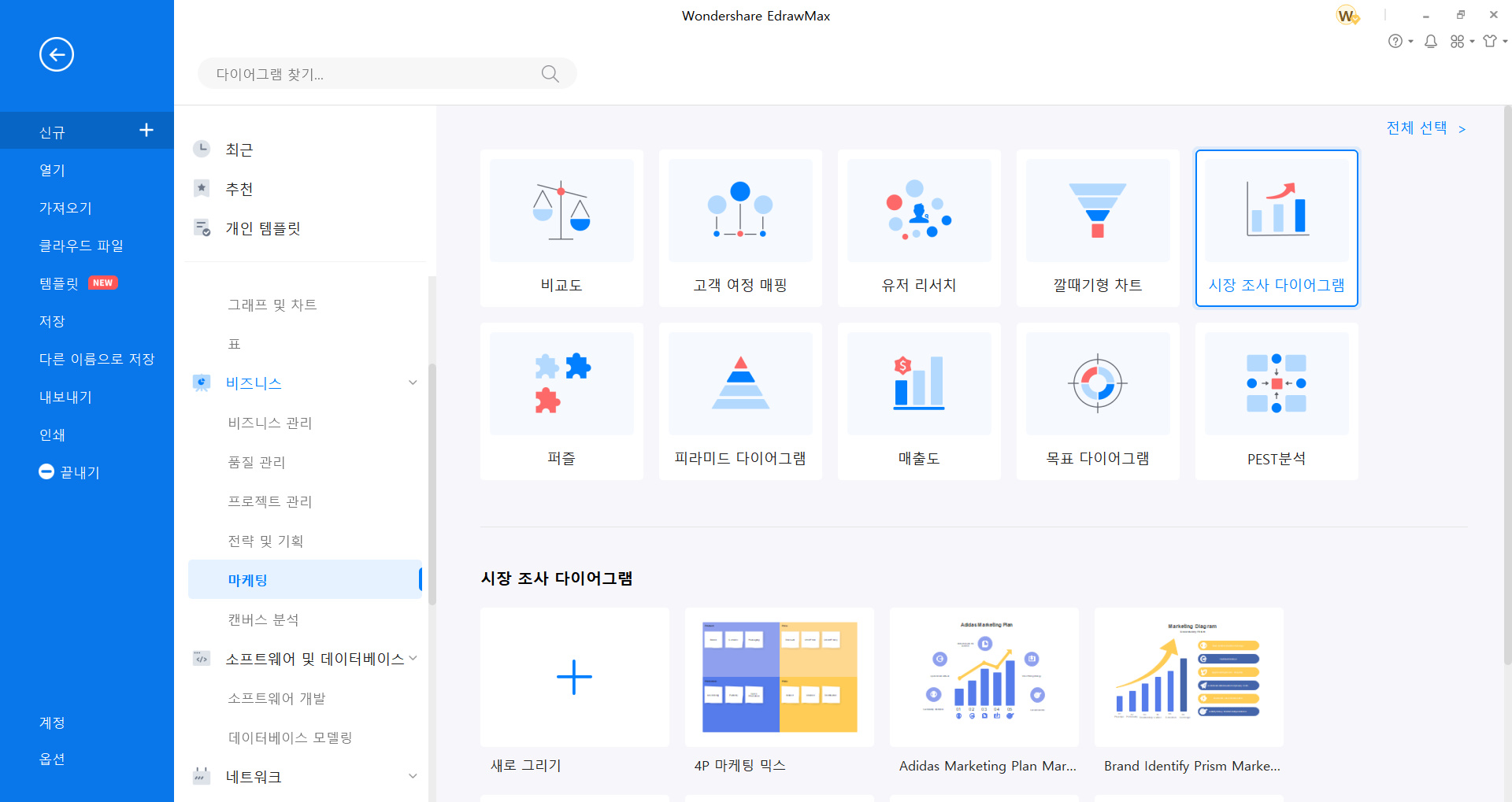Select the 깔때기형 차트 funnel template icon
Viewport: 1512px width, 802px height.
coord(1097,210)
